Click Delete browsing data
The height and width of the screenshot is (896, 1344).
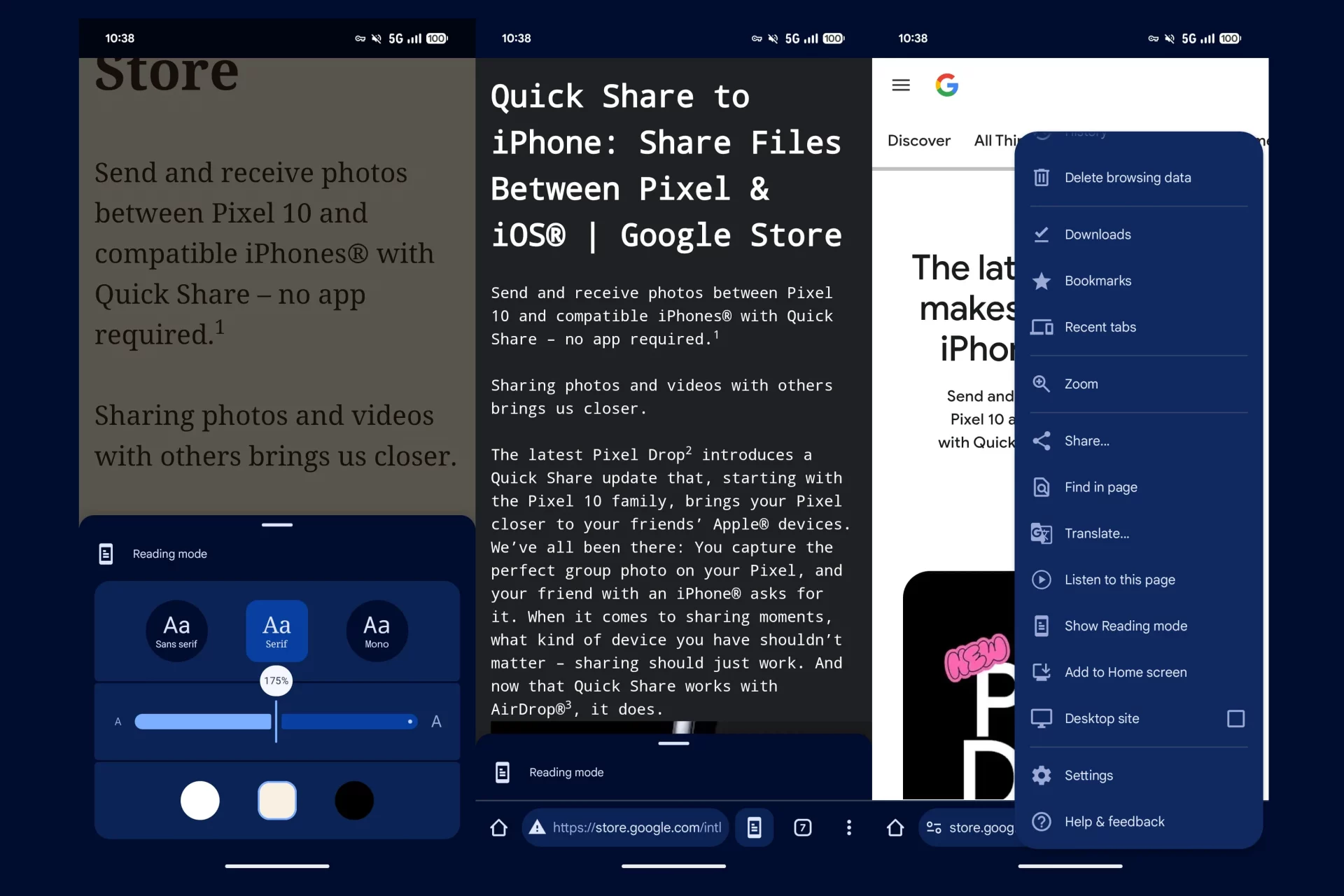tap(1127, 178)
